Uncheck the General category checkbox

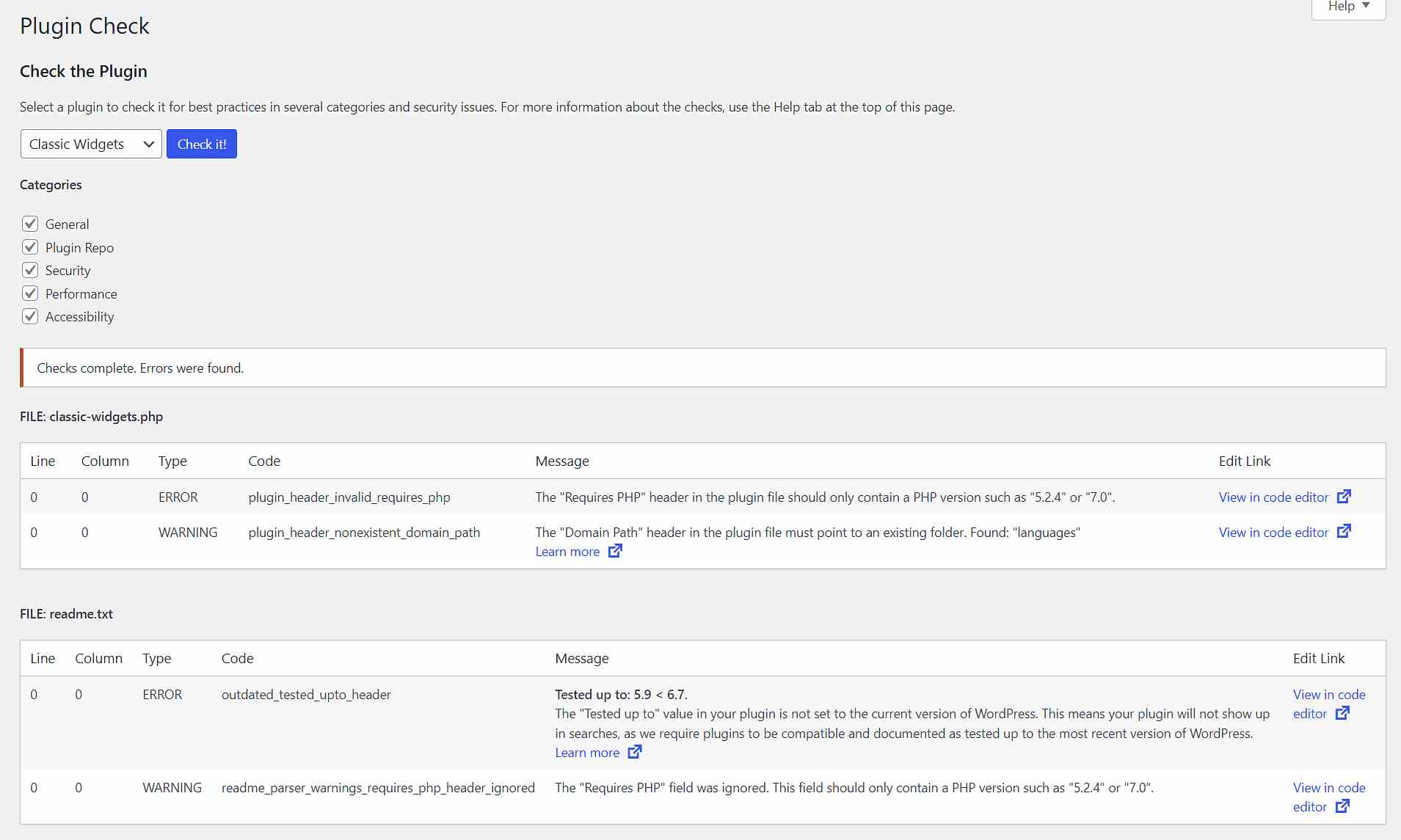point(30,224)
